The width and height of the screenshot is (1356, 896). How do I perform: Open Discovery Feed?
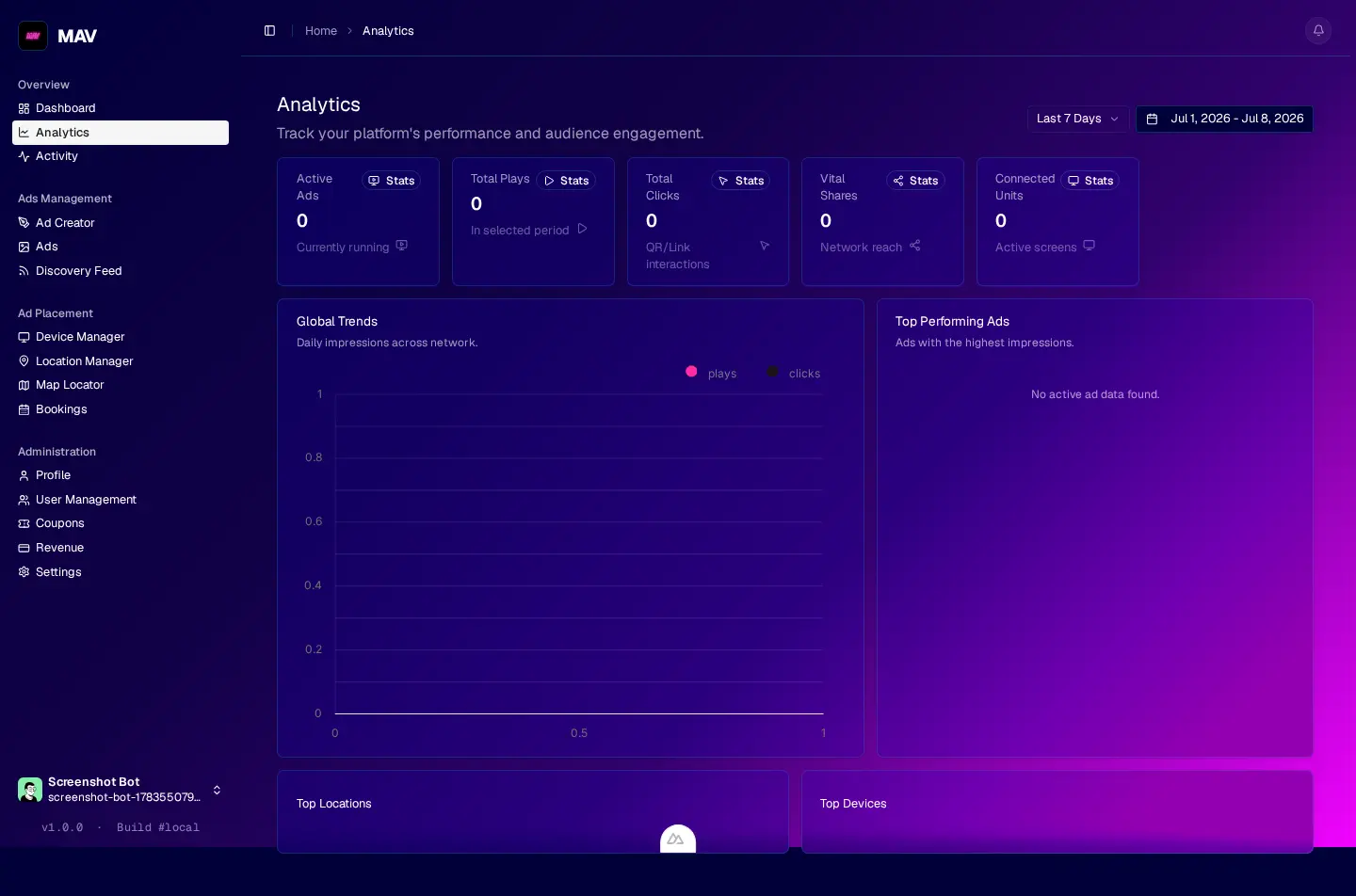click(x=121, y=271)
